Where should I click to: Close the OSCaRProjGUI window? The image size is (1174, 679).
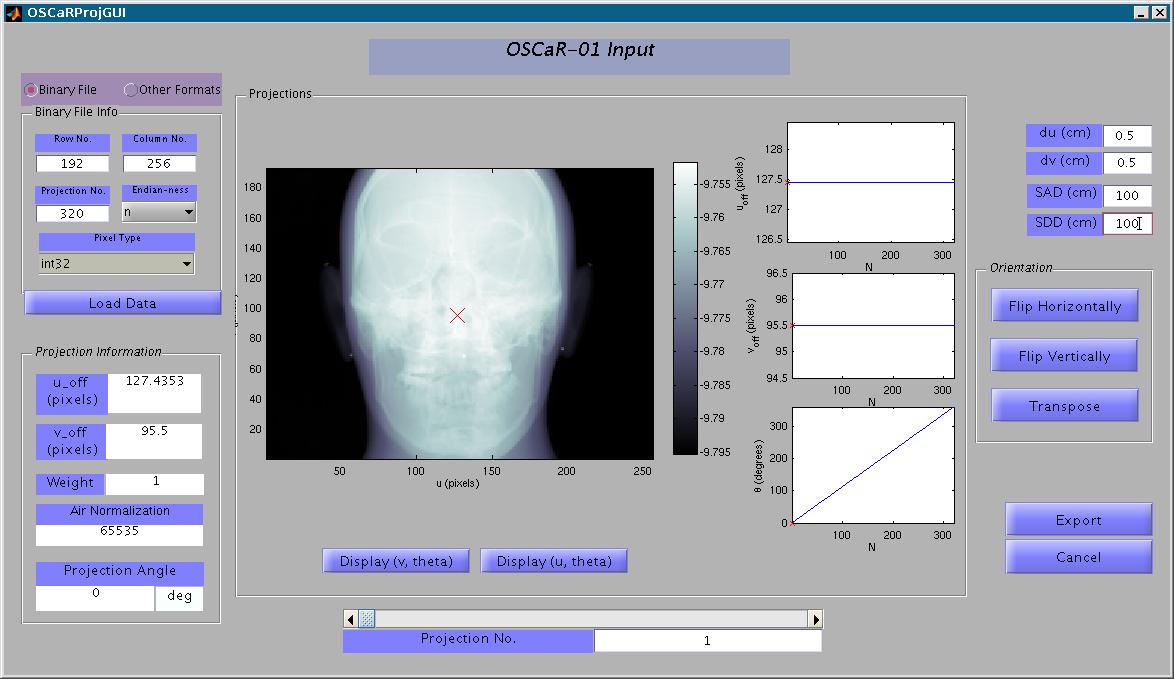click(1158, 13)
